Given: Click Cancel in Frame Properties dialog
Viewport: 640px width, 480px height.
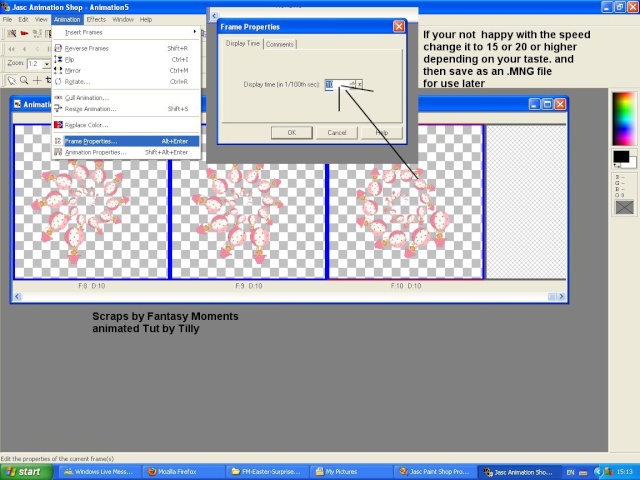Looking at the screenshot, I should pyautogui.click(x=337, y=133).
